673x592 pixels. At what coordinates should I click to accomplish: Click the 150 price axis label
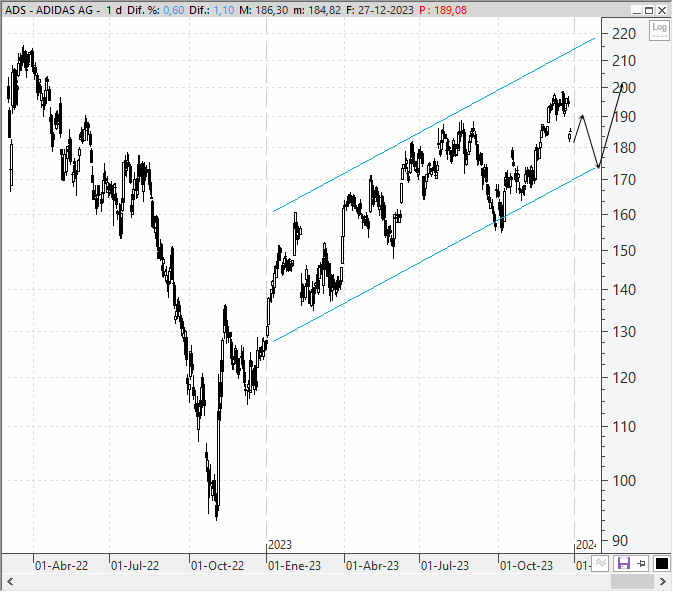pyautogui.click(x=624, y=251)
